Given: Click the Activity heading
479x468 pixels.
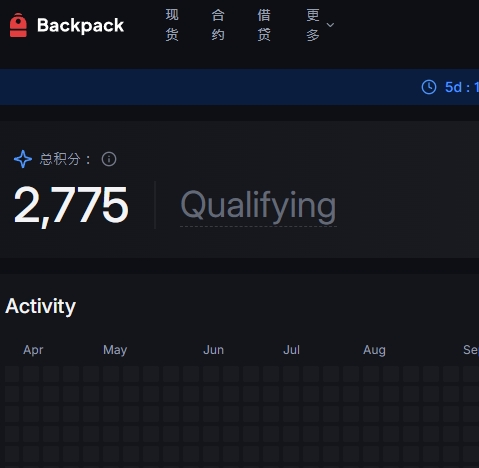Looking at the screenshot, I should point(41,306).
